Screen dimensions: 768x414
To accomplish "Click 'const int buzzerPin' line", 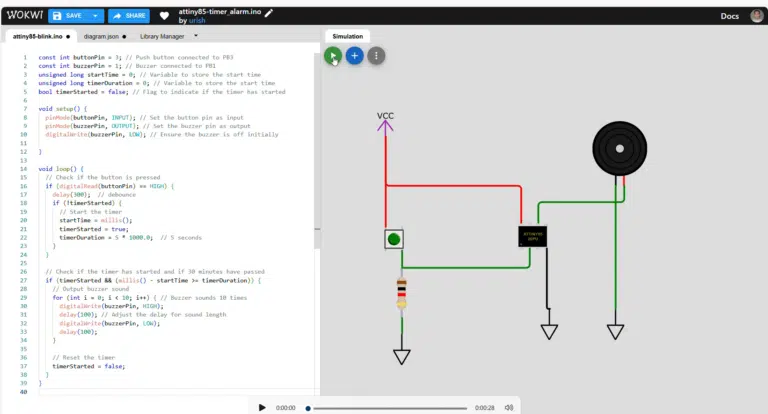I will pos(127,66).
